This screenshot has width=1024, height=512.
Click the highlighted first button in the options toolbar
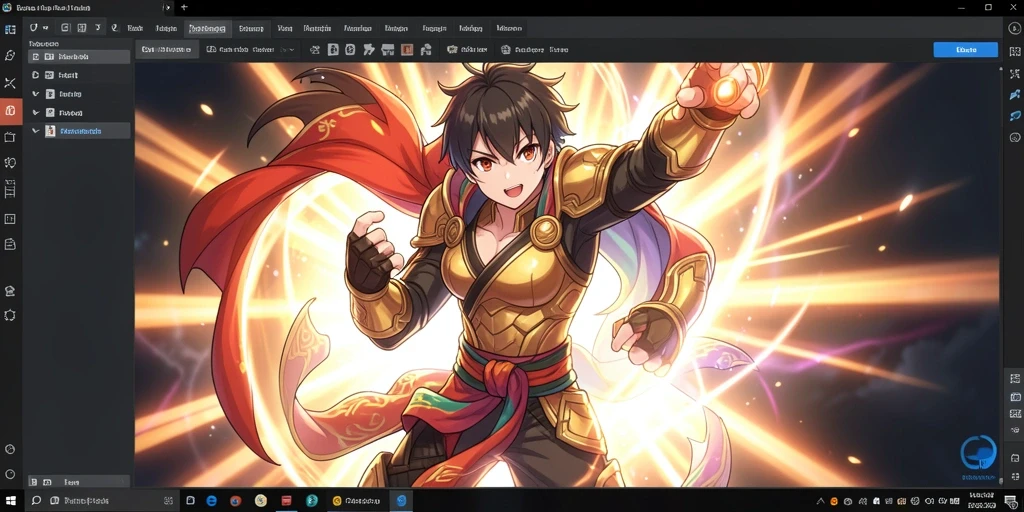coord(167,49)
